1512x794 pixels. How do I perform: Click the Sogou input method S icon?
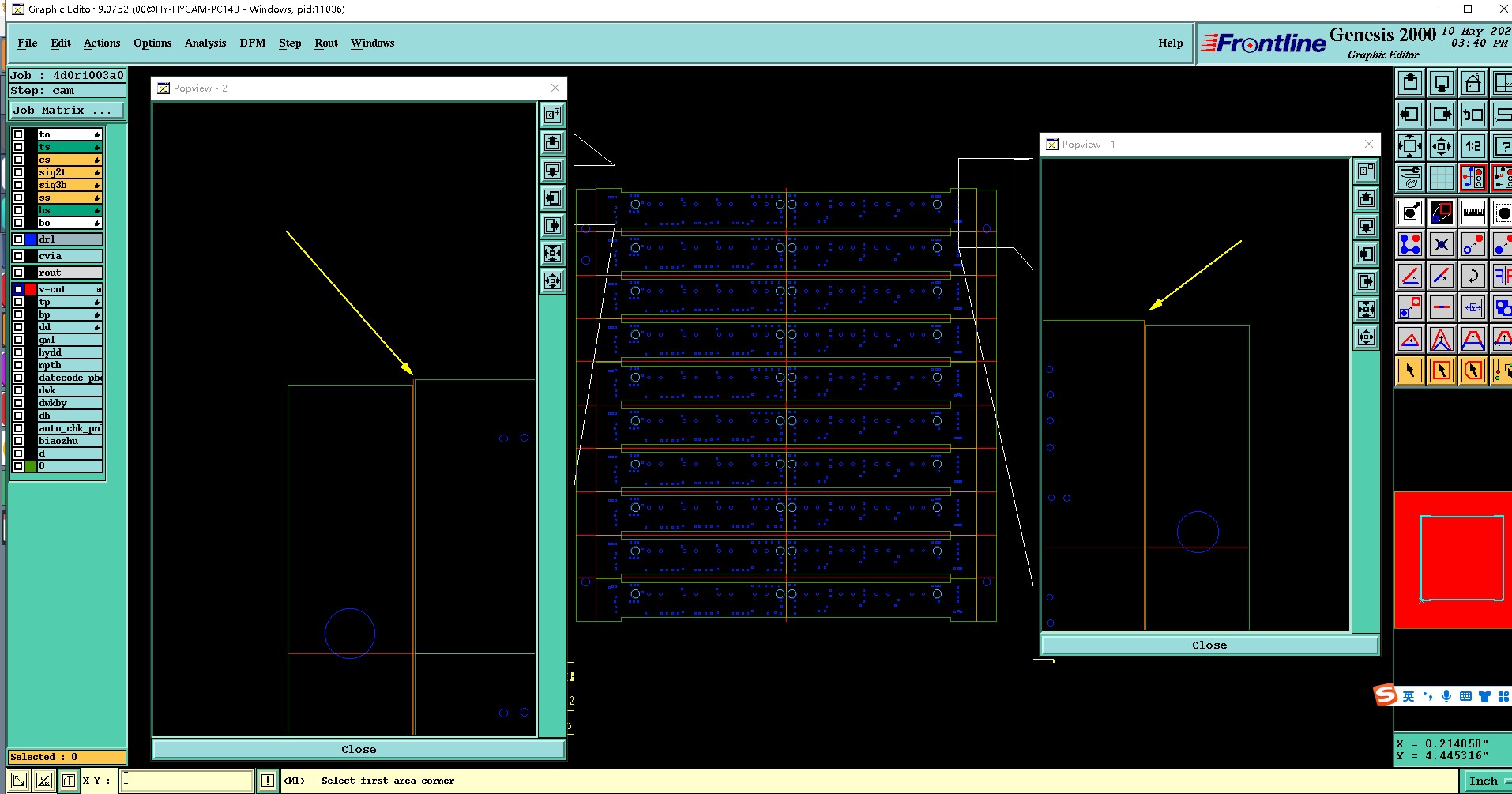pyautogui.click(x=1386, y=695)
